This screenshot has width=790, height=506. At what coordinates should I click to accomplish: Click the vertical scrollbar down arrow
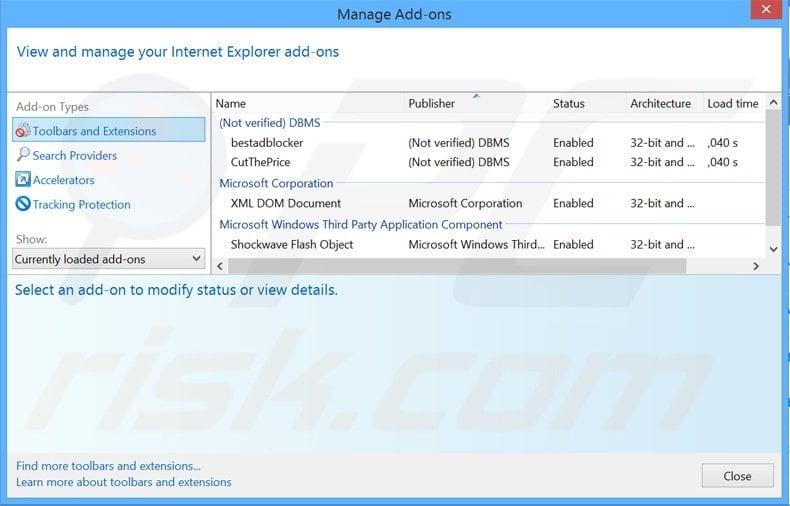pos(773,249)
